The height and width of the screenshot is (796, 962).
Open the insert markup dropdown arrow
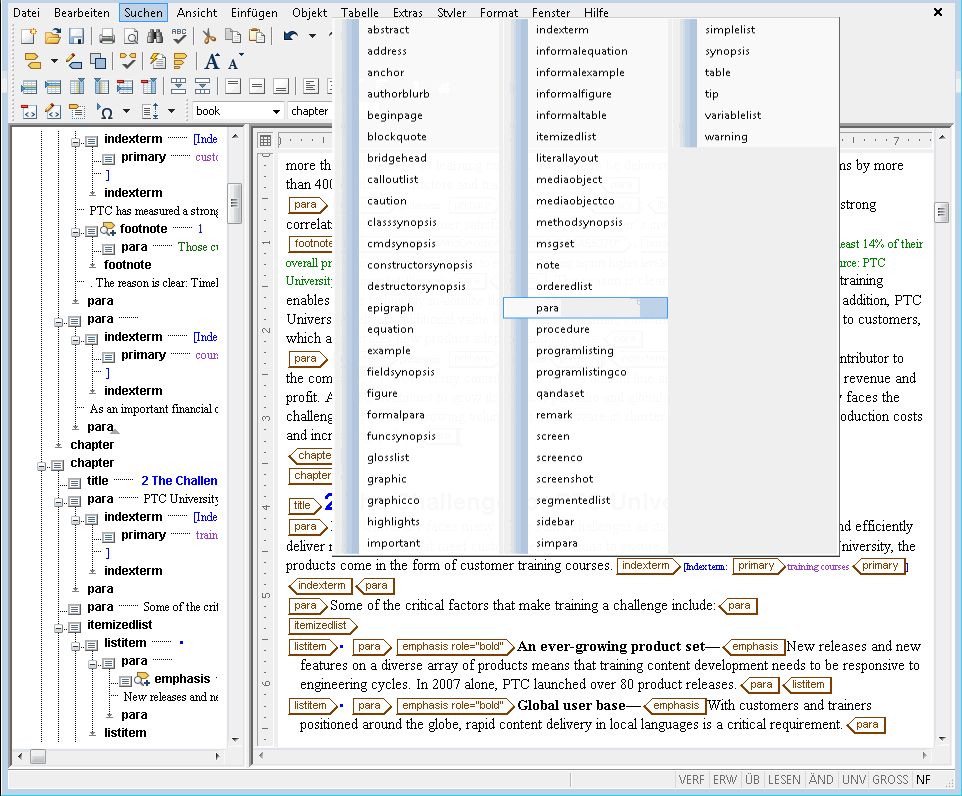click(x=53, y=61)
